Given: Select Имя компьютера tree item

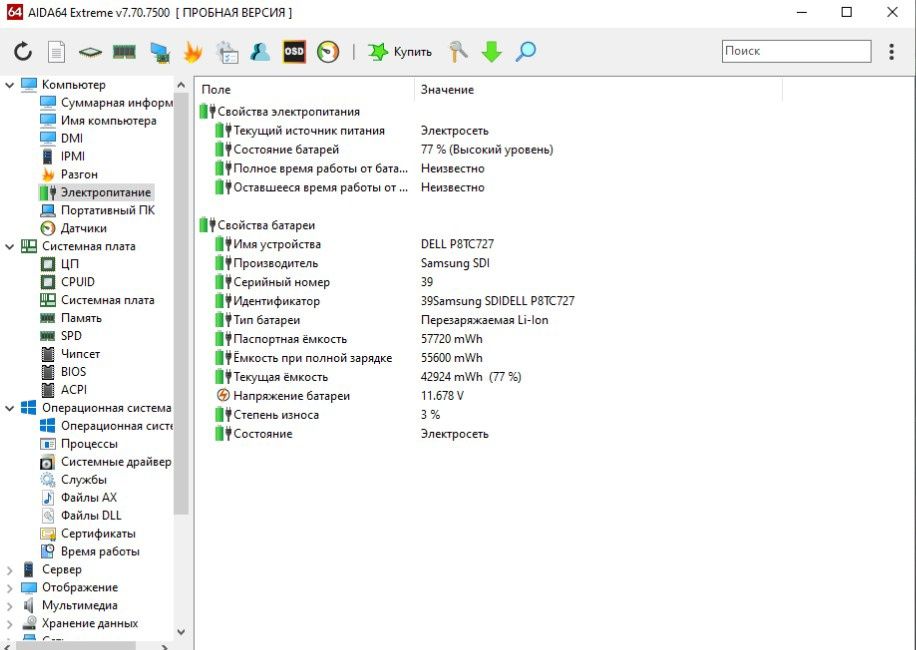Looking at the screenshot, I should [x=98, y=120].
